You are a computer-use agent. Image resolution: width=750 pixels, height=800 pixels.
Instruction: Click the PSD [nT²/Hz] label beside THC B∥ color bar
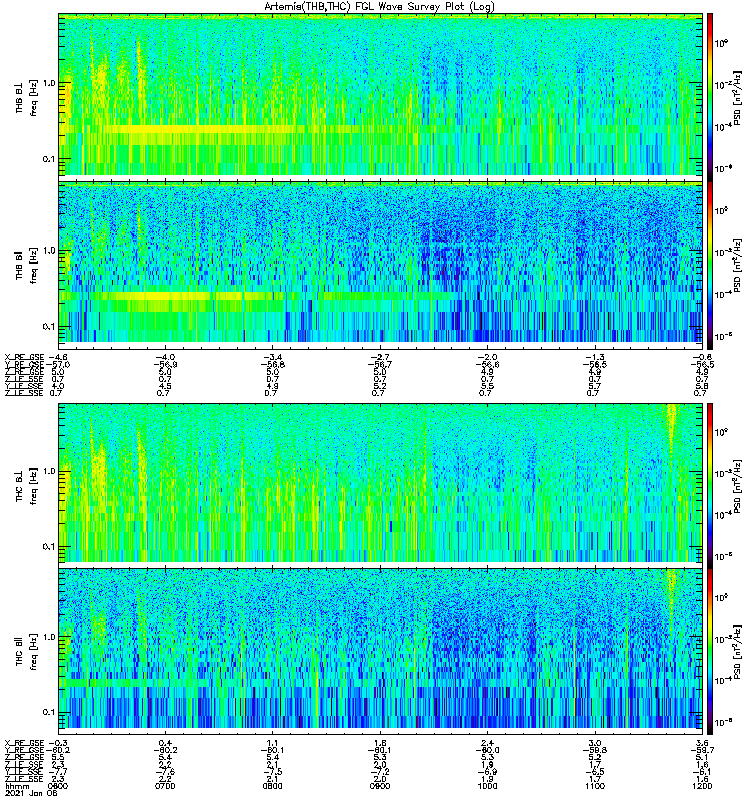click(x=737, y=652)
